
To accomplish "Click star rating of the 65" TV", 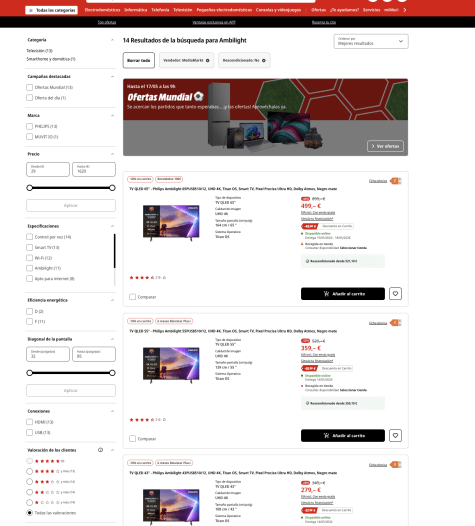I will tap(142, 277).
